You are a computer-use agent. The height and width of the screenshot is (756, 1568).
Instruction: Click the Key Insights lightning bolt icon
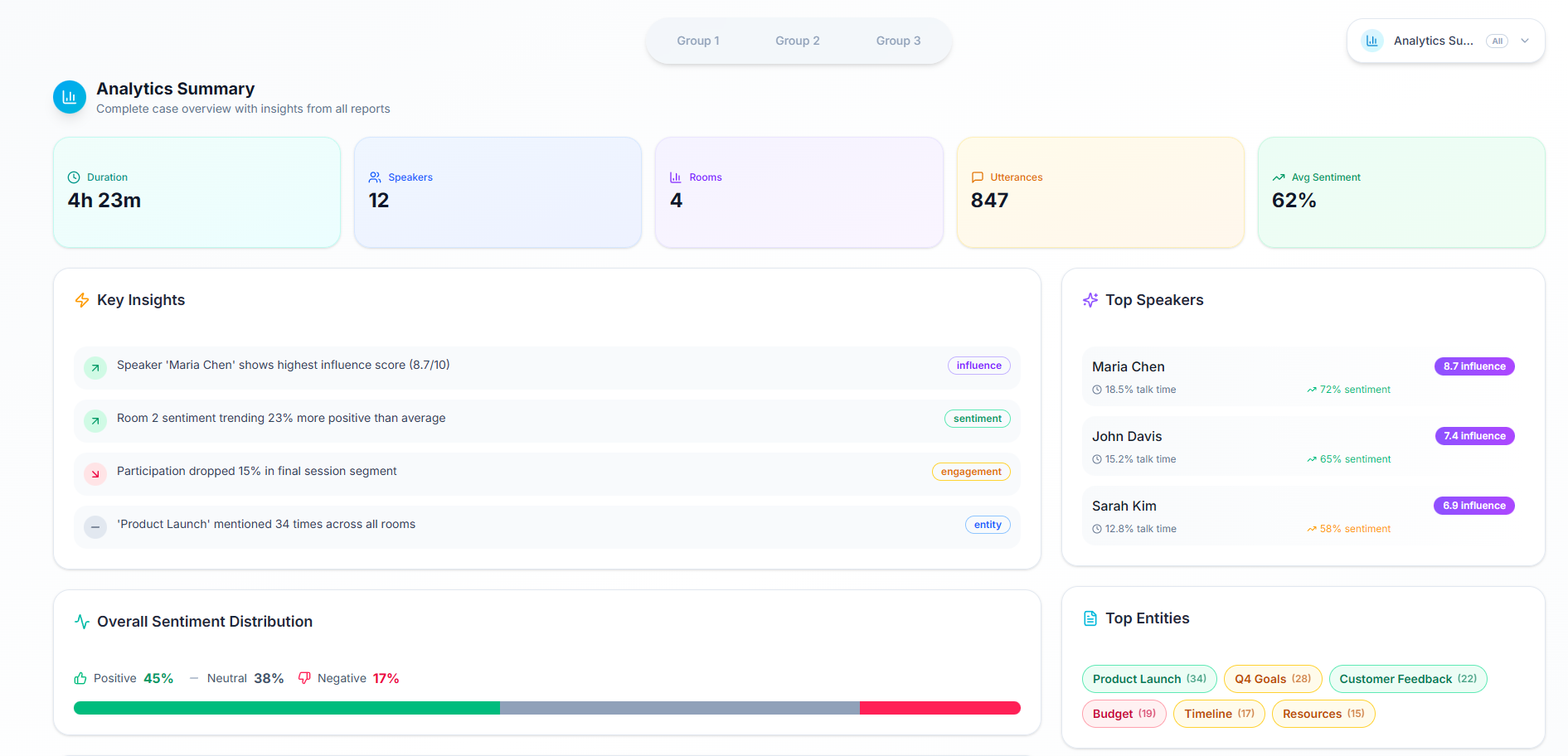(82, 300)
